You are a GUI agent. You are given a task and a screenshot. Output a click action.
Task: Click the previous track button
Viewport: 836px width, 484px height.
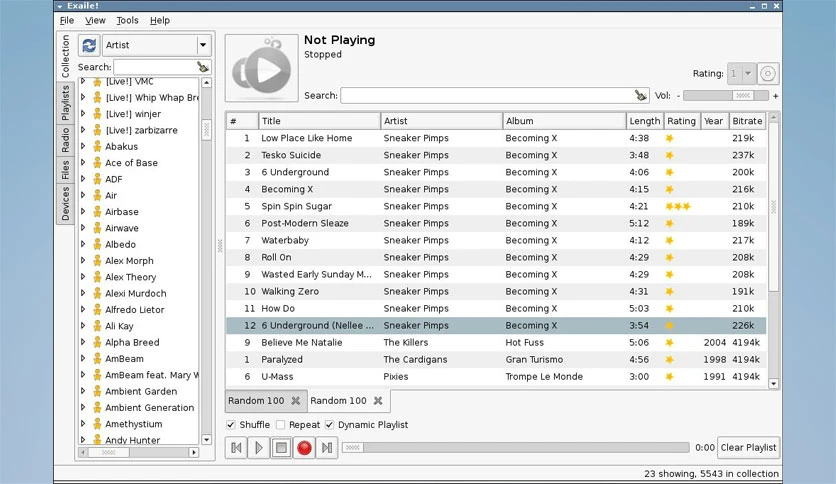[x=236, y=448]
